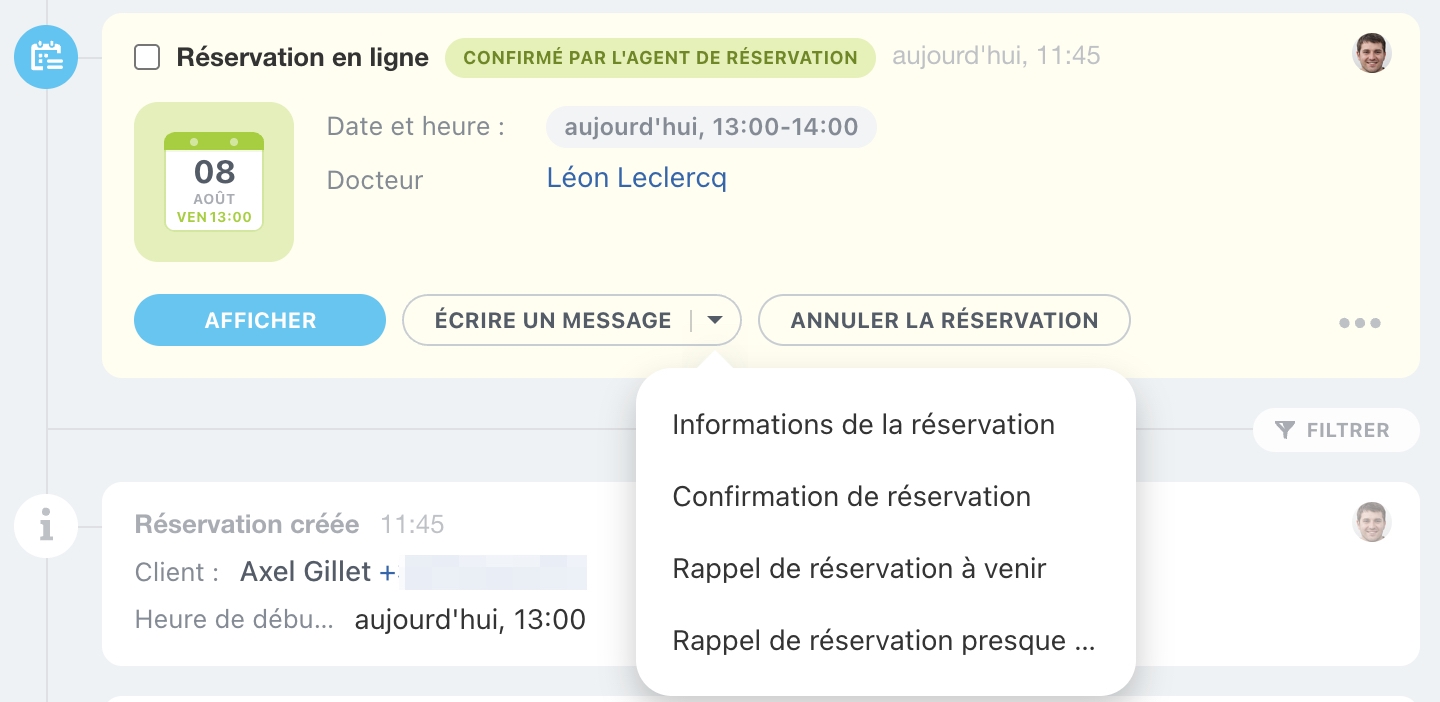Screen dimensions: 1440x702
Task: Click Écrire un message button
Action: pos(553,321)
